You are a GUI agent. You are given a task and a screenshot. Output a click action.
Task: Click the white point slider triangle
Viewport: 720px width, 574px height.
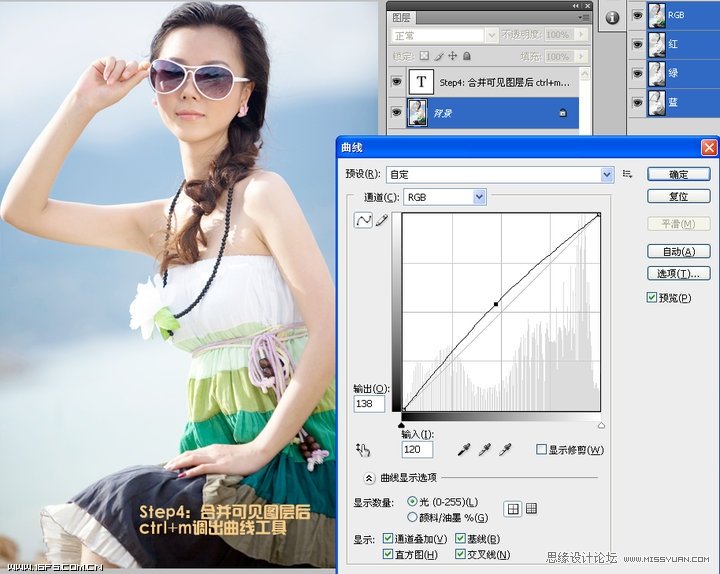pos(601,425)
